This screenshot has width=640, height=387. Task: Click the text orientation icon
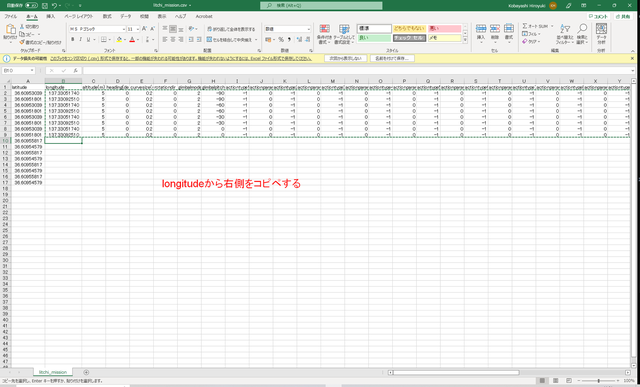[x=191, y=29]
